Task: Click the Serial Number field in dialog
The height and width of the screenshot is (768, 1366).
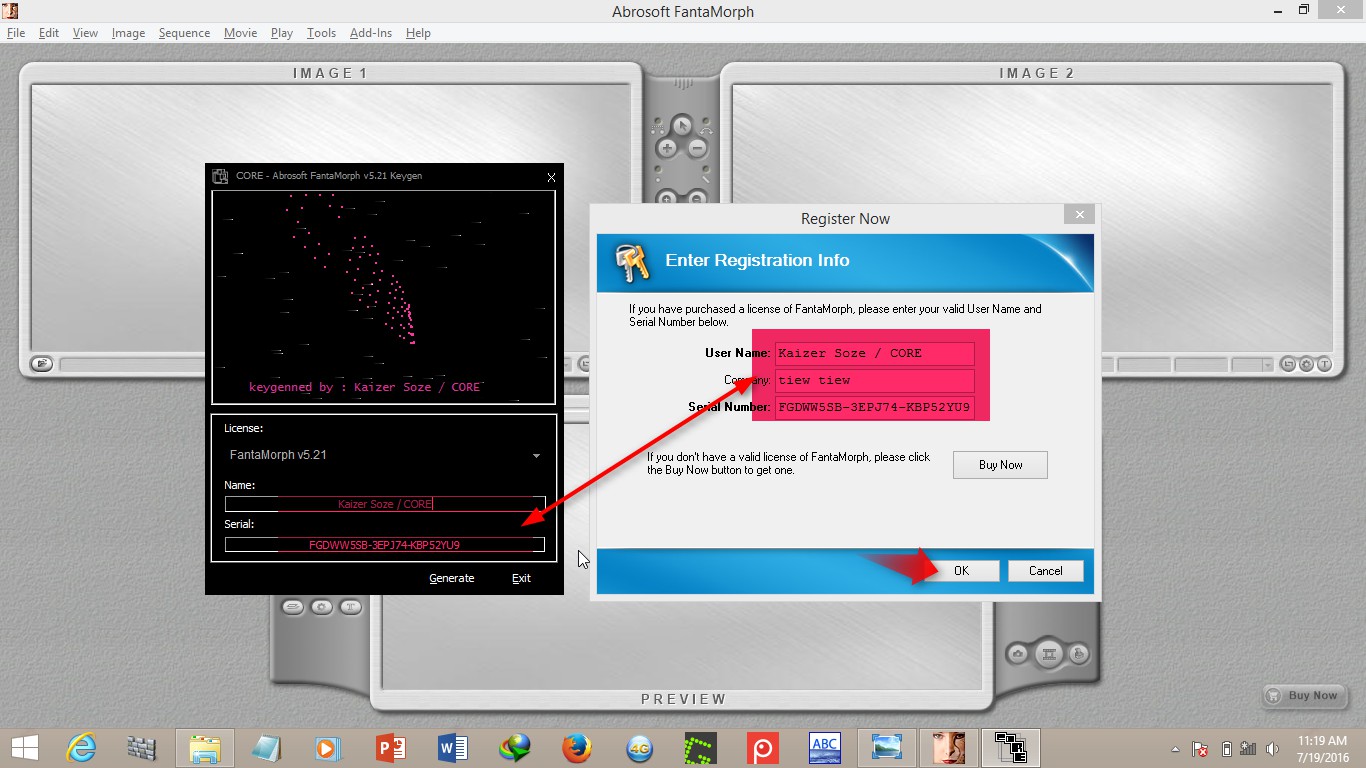Action: [x=874, y=407]
